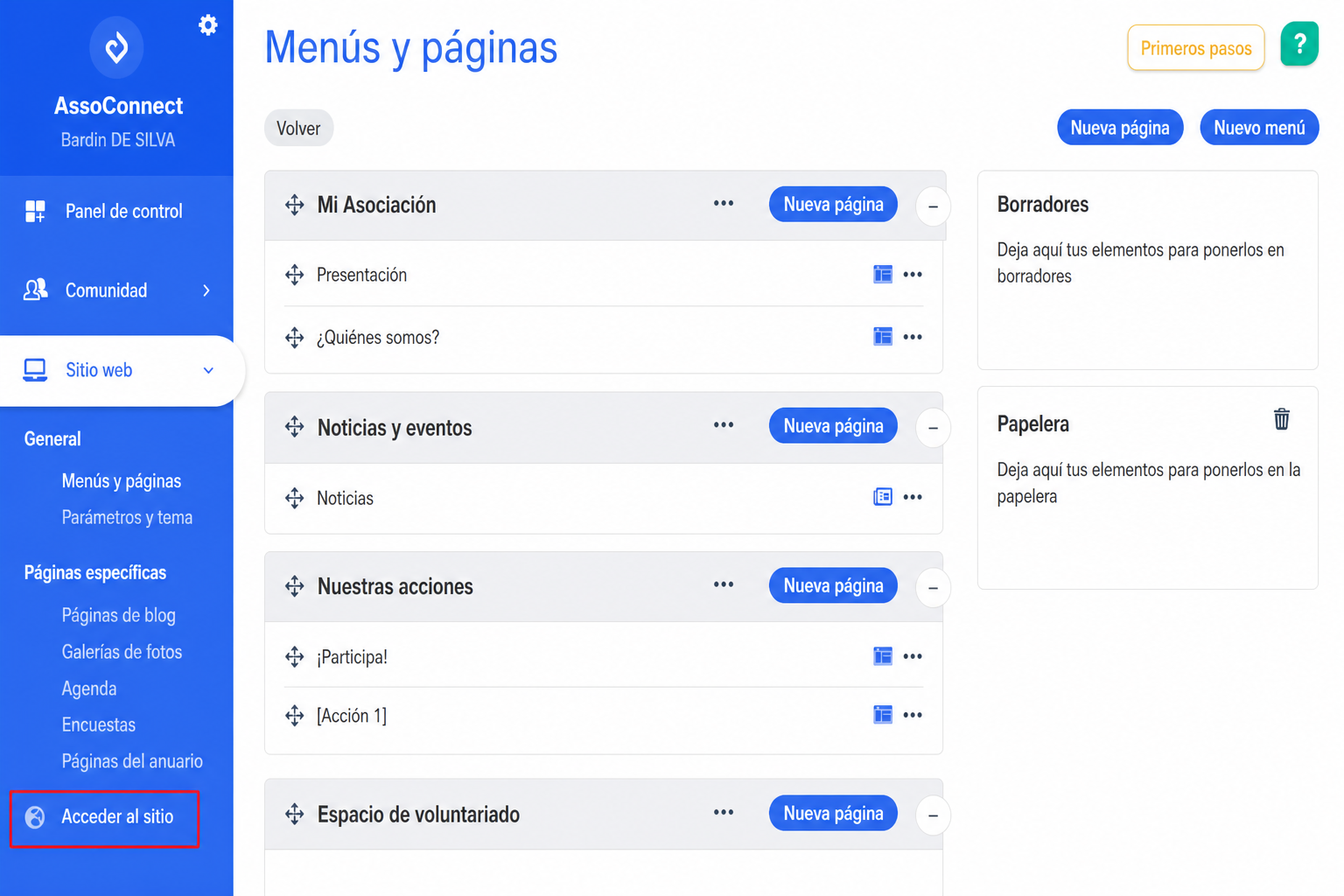Empty the Papelera using trash icon

tap(1282, 419)
